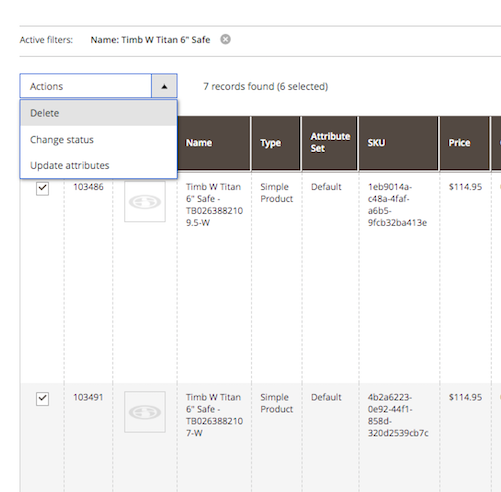Viewport: 501px width, 492px height.
Task: Sort by the Type column header
Action: 276,143
